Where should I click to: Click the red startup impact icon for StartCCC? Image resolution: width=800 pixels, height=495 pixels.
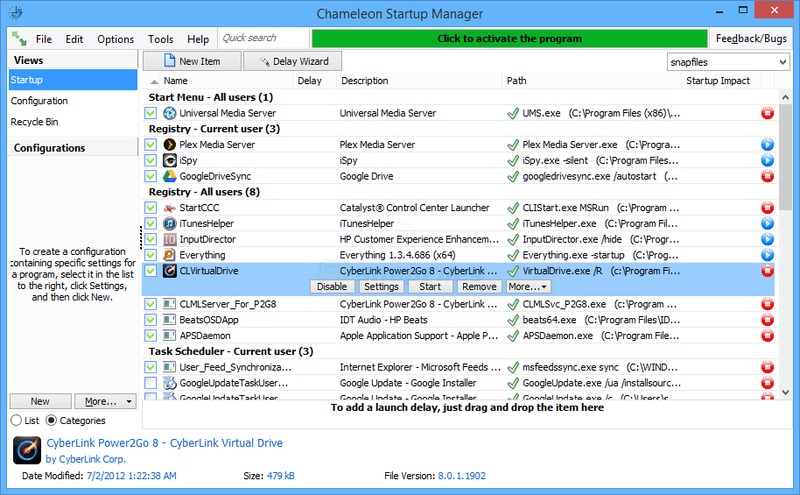tap(767, 208)
